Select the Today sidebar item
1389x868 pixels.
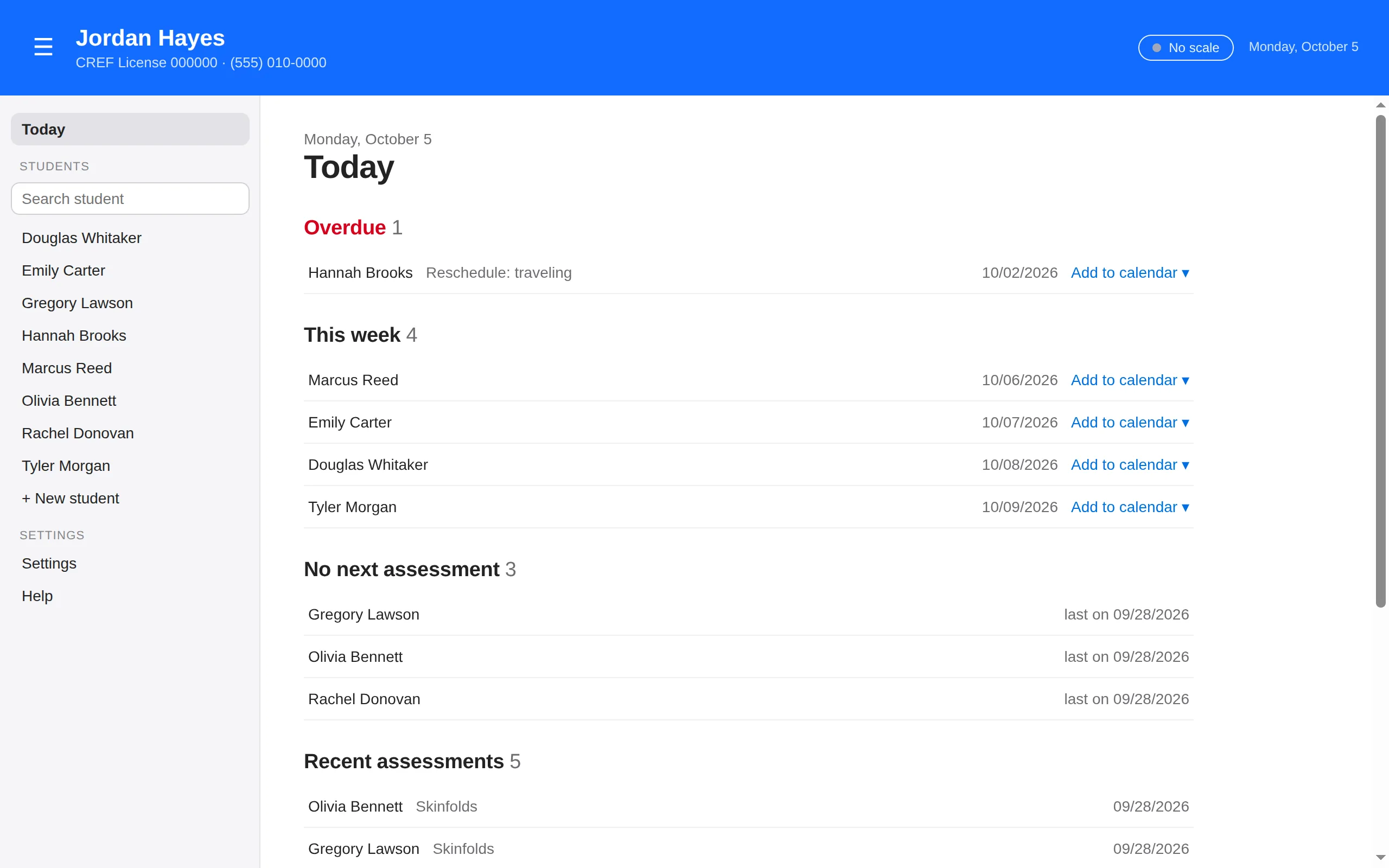(130, 129)
